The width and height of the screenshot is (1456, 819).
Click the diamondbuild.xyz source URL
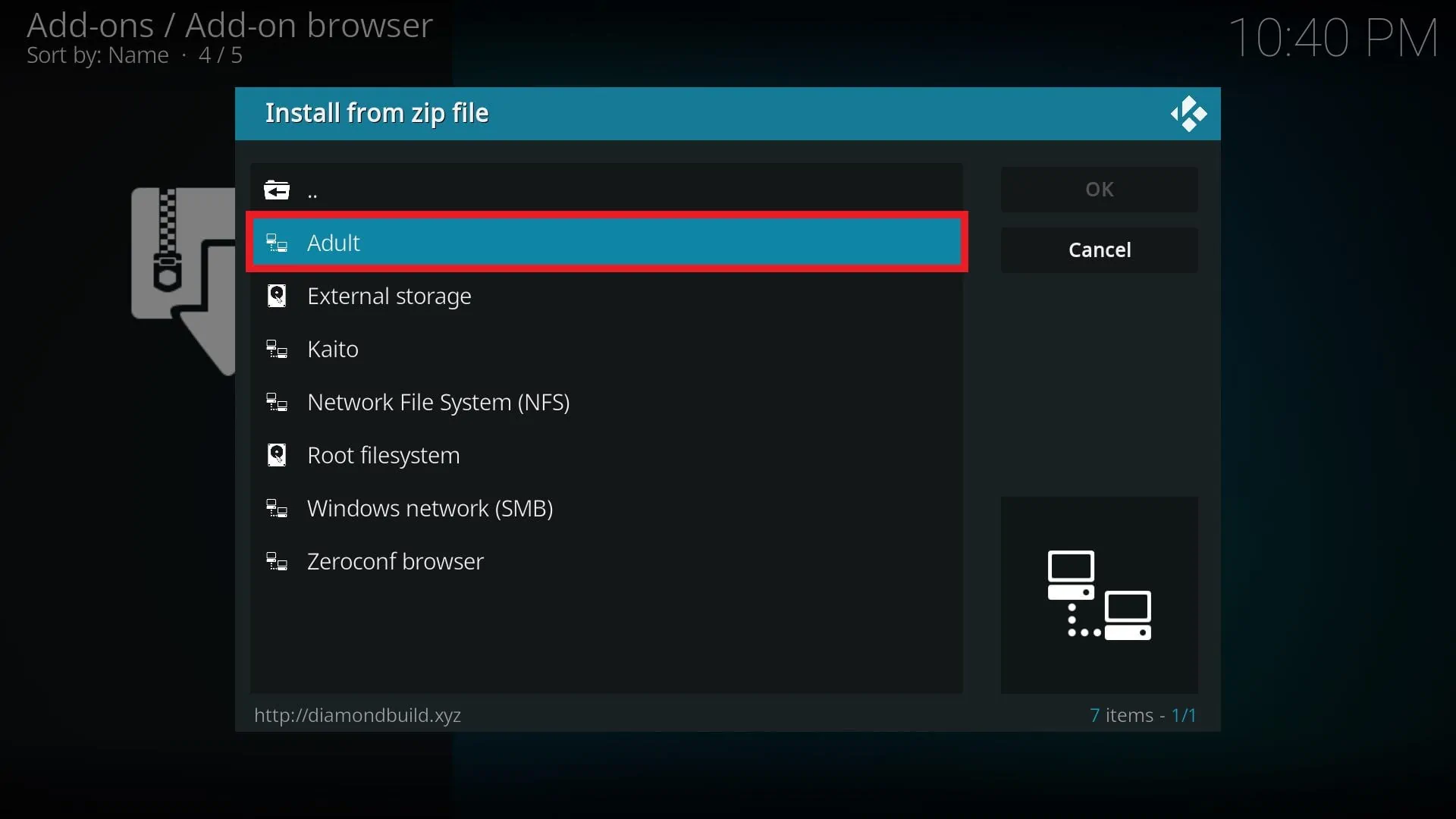tap(357, 715)
